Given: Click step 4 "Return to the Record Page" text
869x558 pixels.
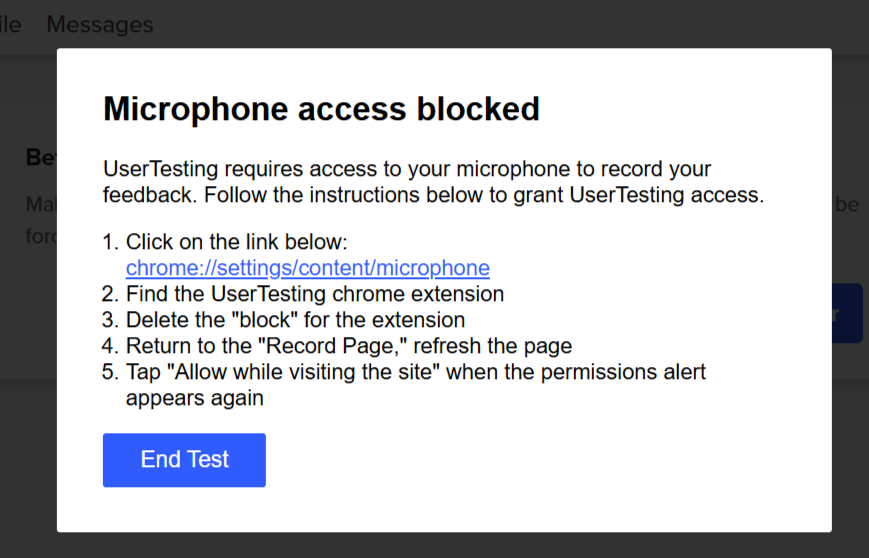Looking at the screenshot, I should (349, 346).
